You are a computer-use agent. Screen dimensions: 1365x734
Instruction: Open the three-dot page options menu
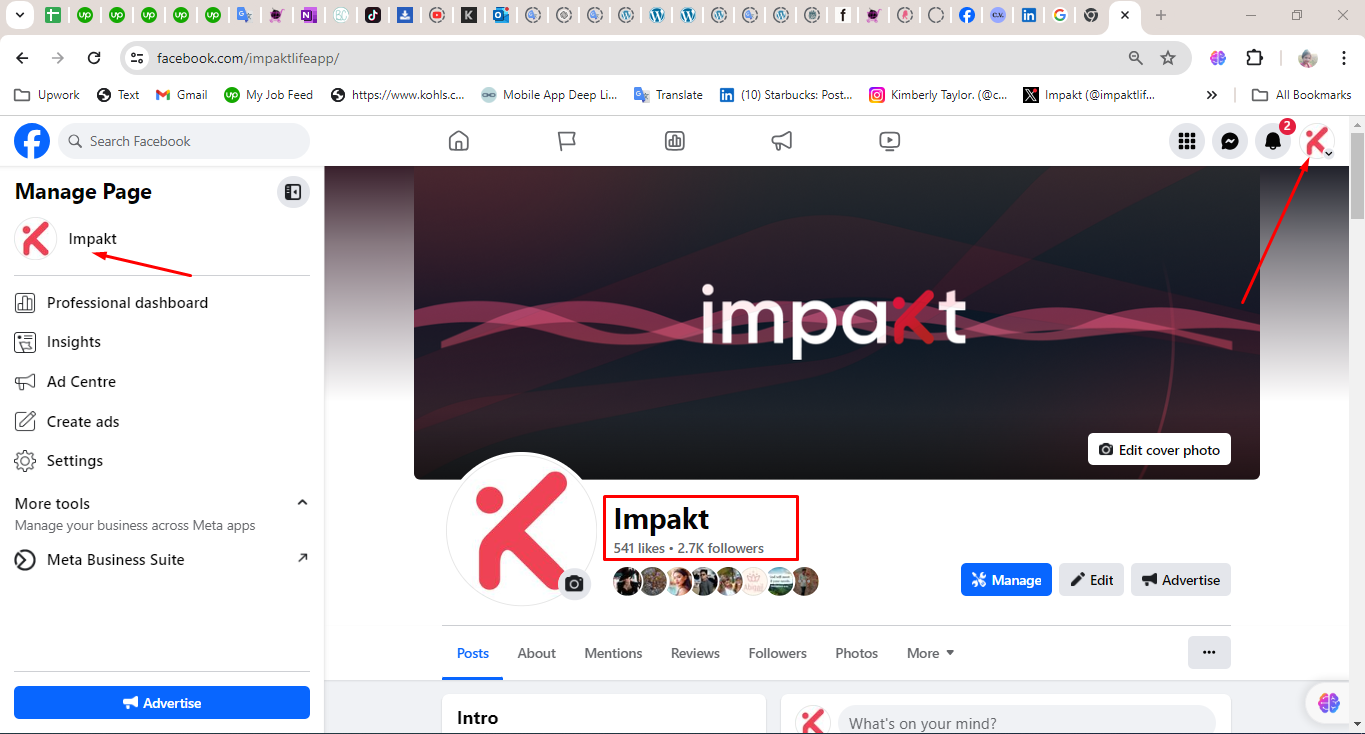1209,652
